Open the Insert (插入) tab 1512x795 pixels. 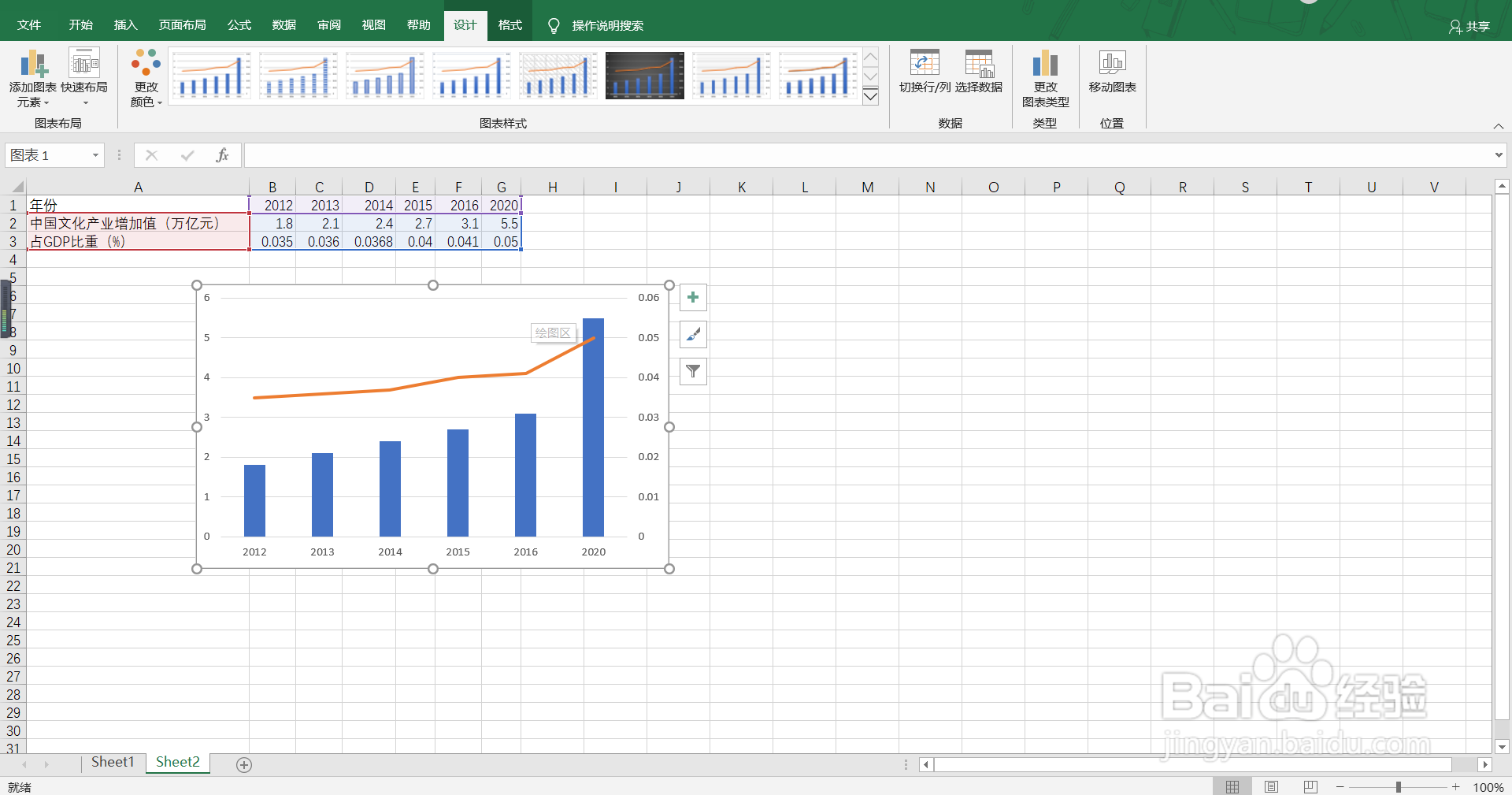coord(125,25)
